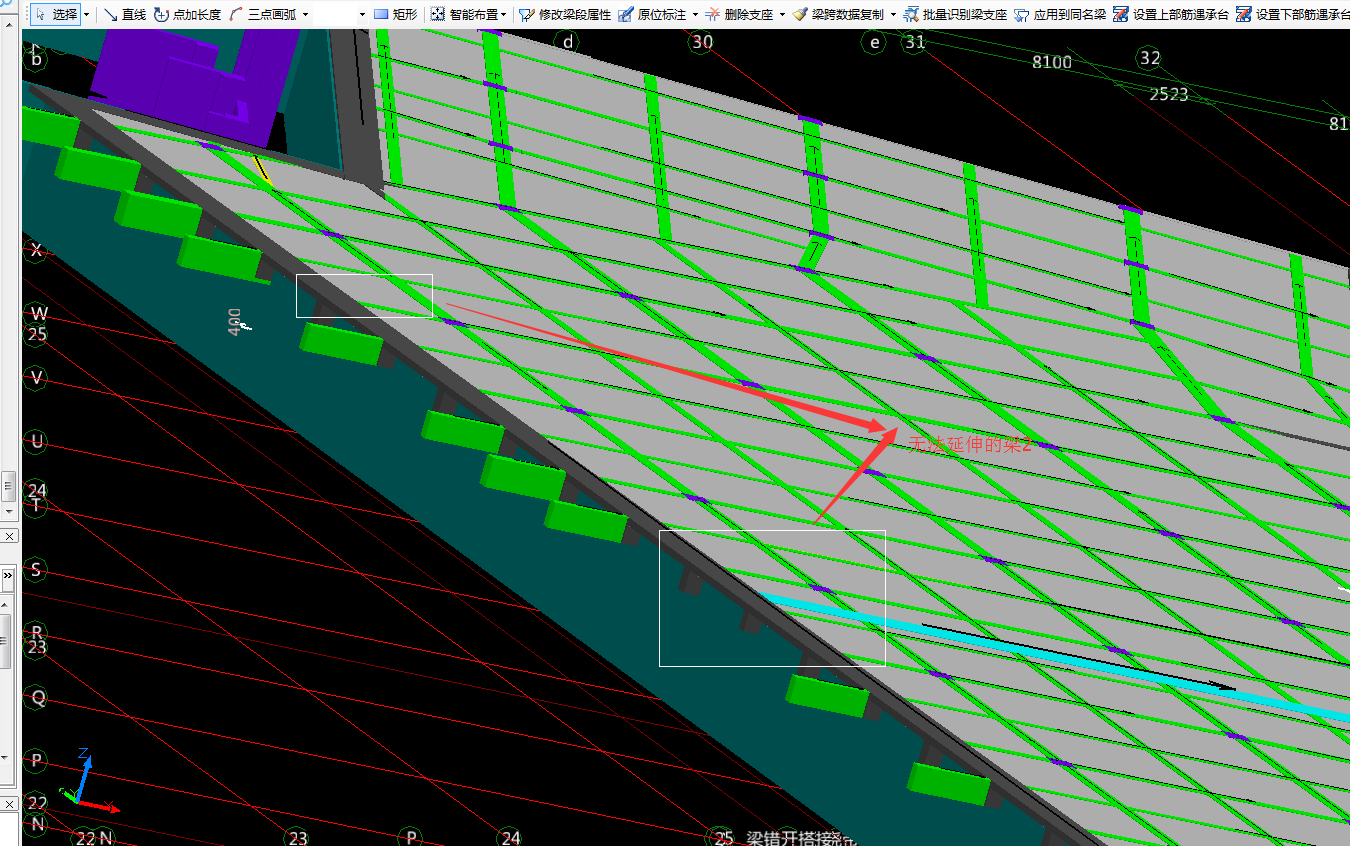Close the upper left docked panel
Viewport: 1350px width, 846px height.
click(9, 537)
